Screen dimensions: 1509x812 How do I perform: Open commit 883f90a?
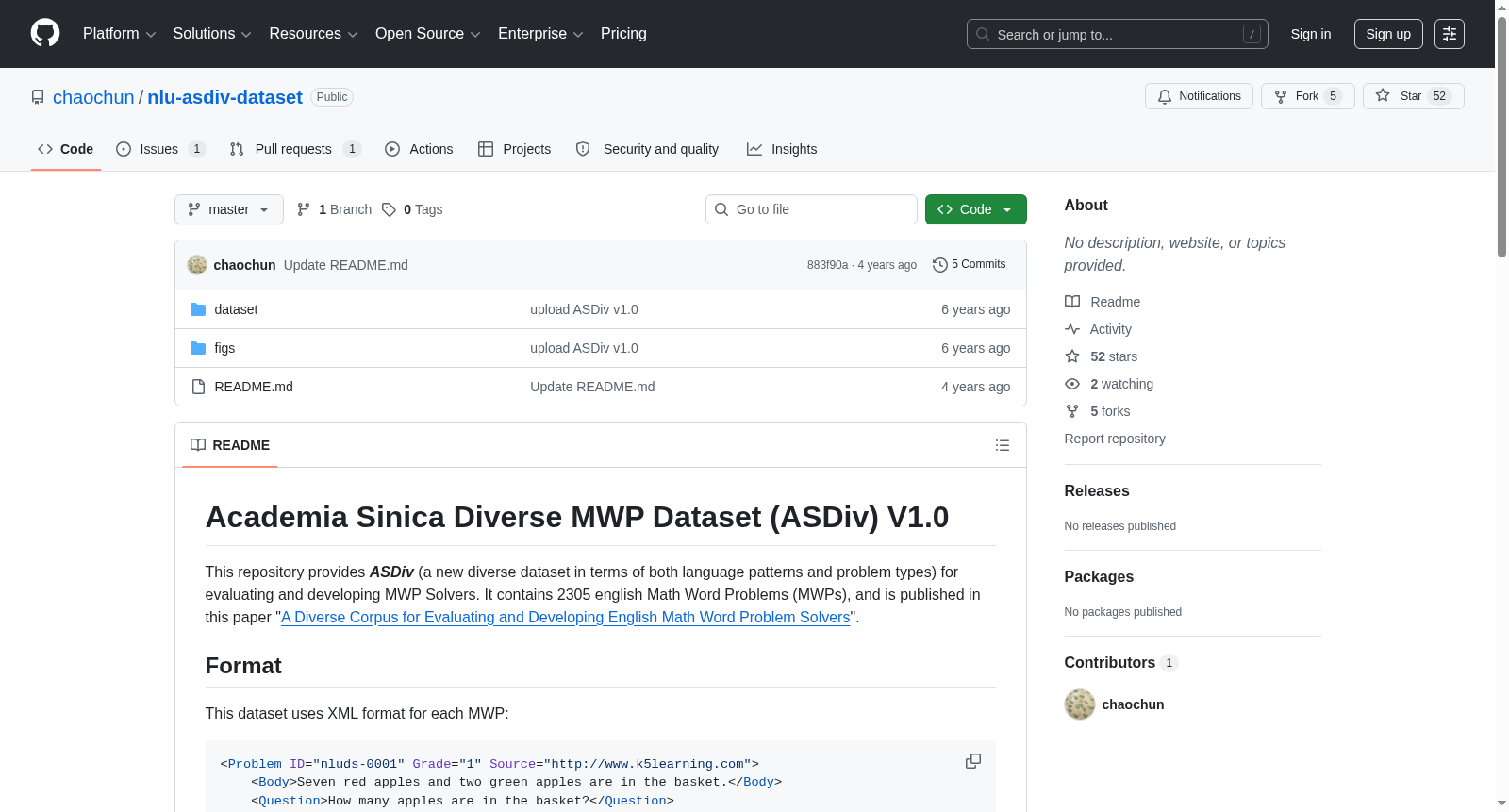click(x=827, y=265)
